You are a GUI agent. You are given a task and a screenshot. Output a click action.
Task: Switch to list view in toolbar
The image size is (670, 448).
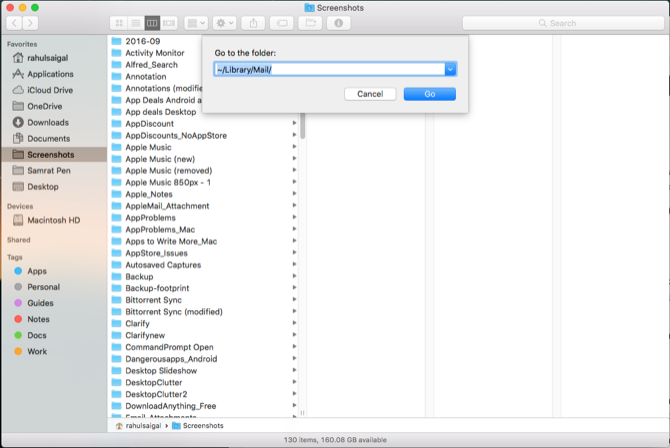coord(136,23)
